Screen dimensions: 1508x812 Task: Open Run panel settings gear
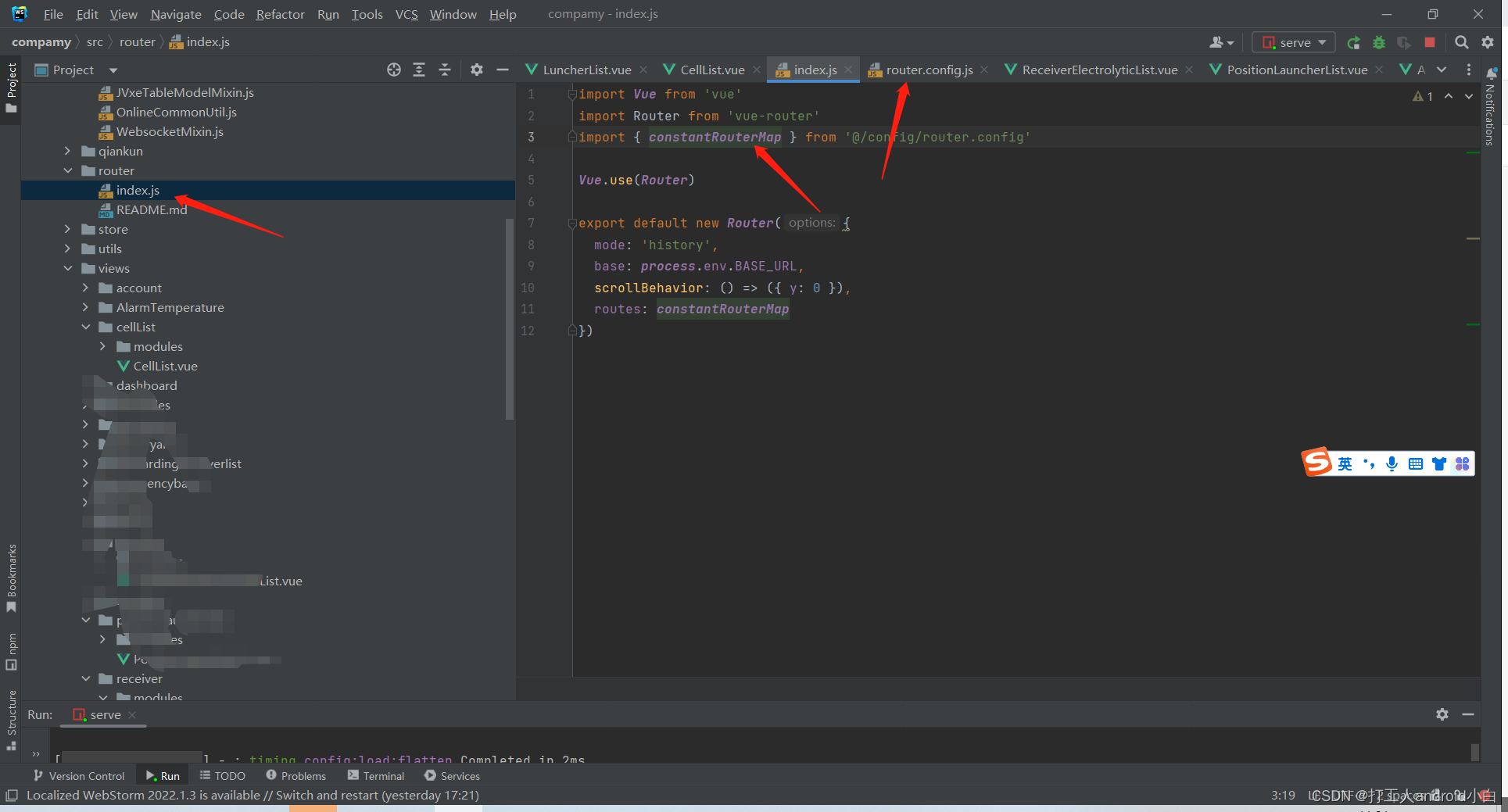[1442, 714]
